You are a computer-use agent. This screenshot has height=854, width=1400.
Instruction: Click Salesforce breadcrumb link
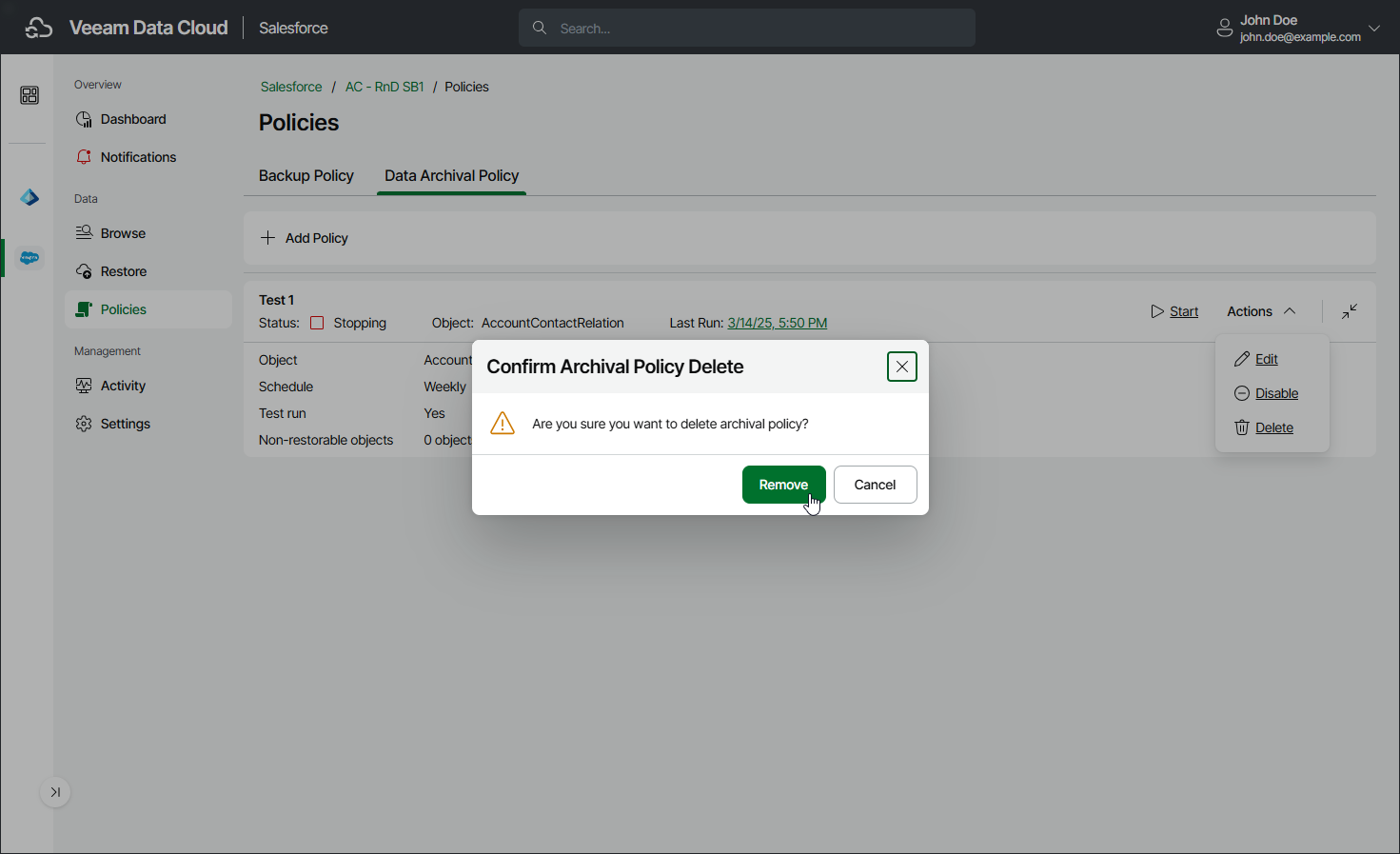click(291, 87)
